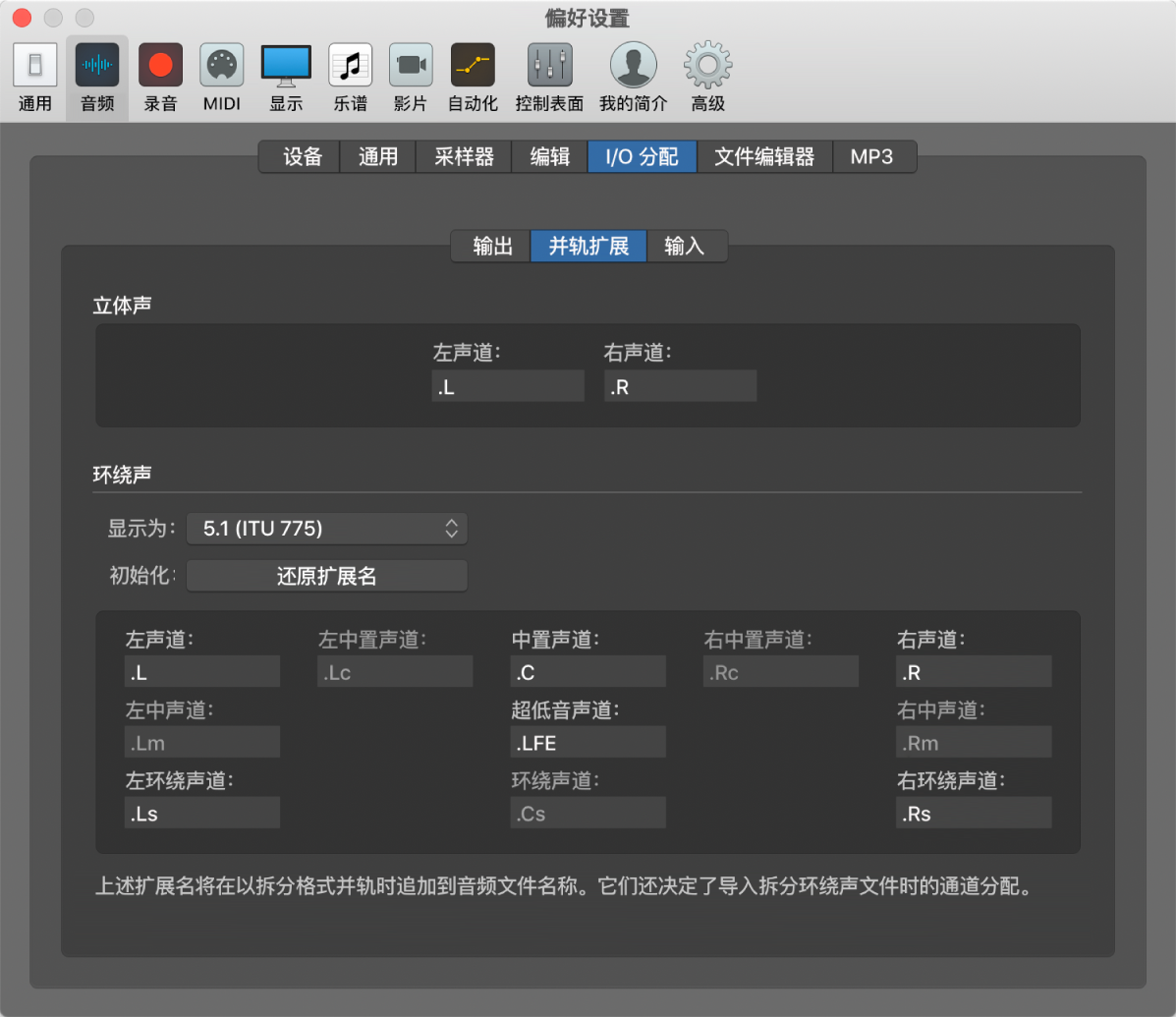Select the 输出 (Output) tab

(x=490, y=247)
